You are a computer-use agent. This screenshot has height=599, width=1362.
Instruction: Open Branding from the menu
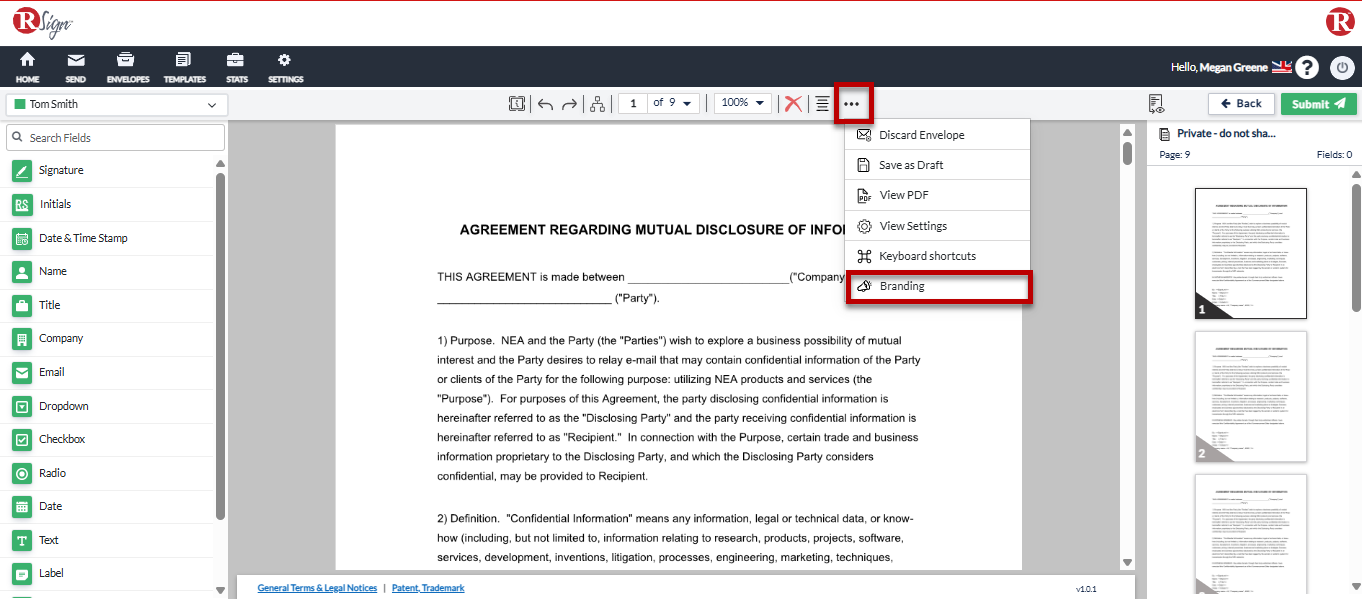938,286
